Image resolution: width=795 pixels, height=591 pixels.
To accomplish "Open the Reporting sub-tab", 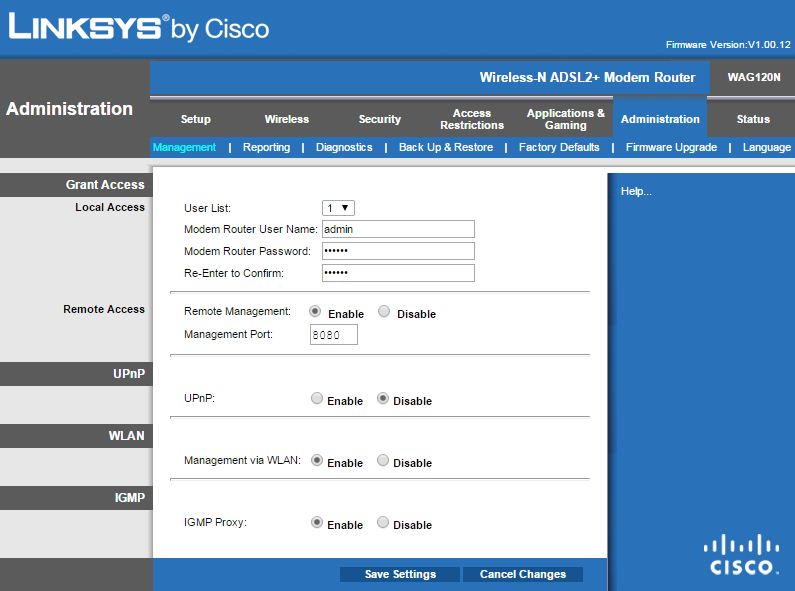I will pos(266,147).
